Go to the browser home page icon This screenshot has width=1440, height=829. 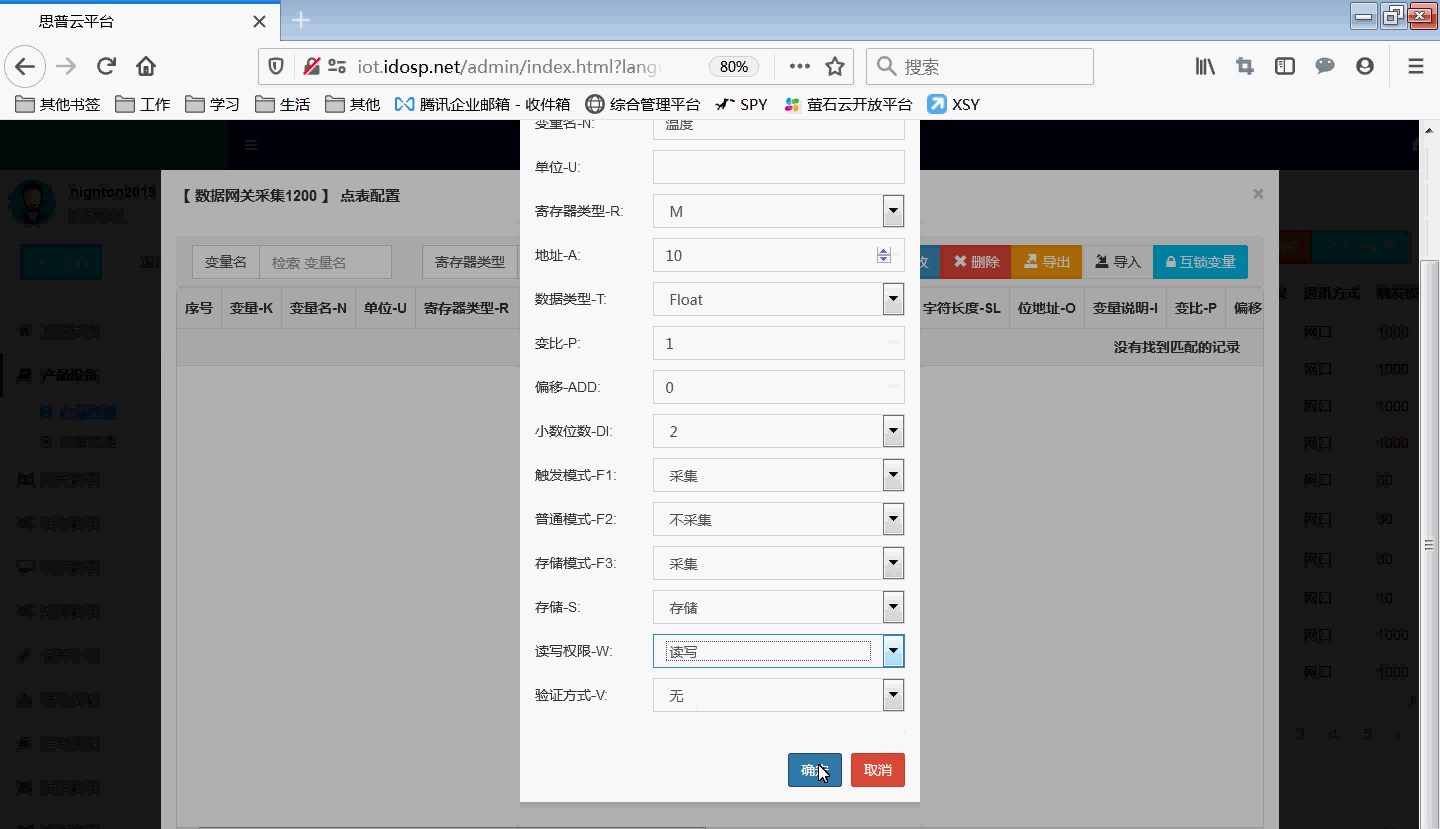[146, 67]
